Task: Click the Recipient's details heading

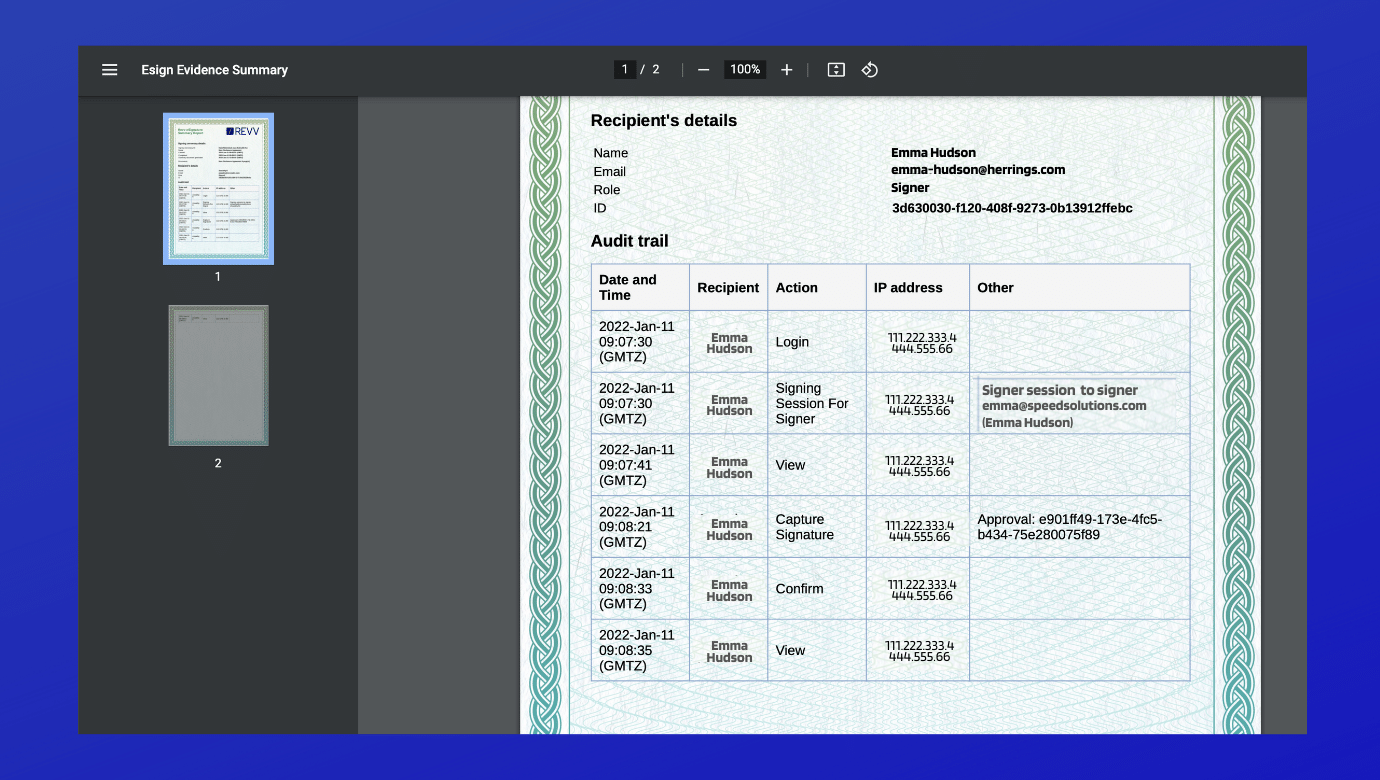Action: point(663,121)
